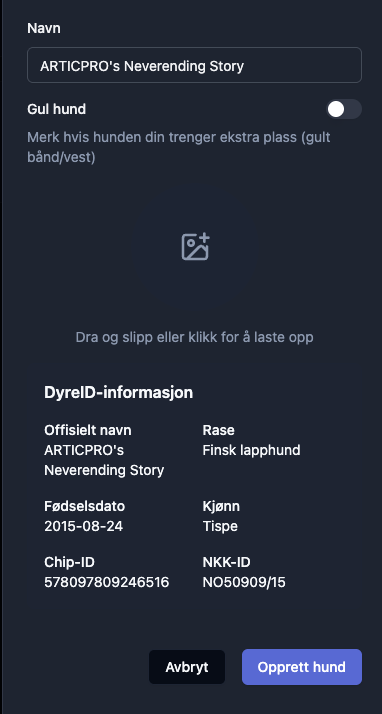
Task: Click the DyreID-informasjon heading
Action: pos(118,393)
